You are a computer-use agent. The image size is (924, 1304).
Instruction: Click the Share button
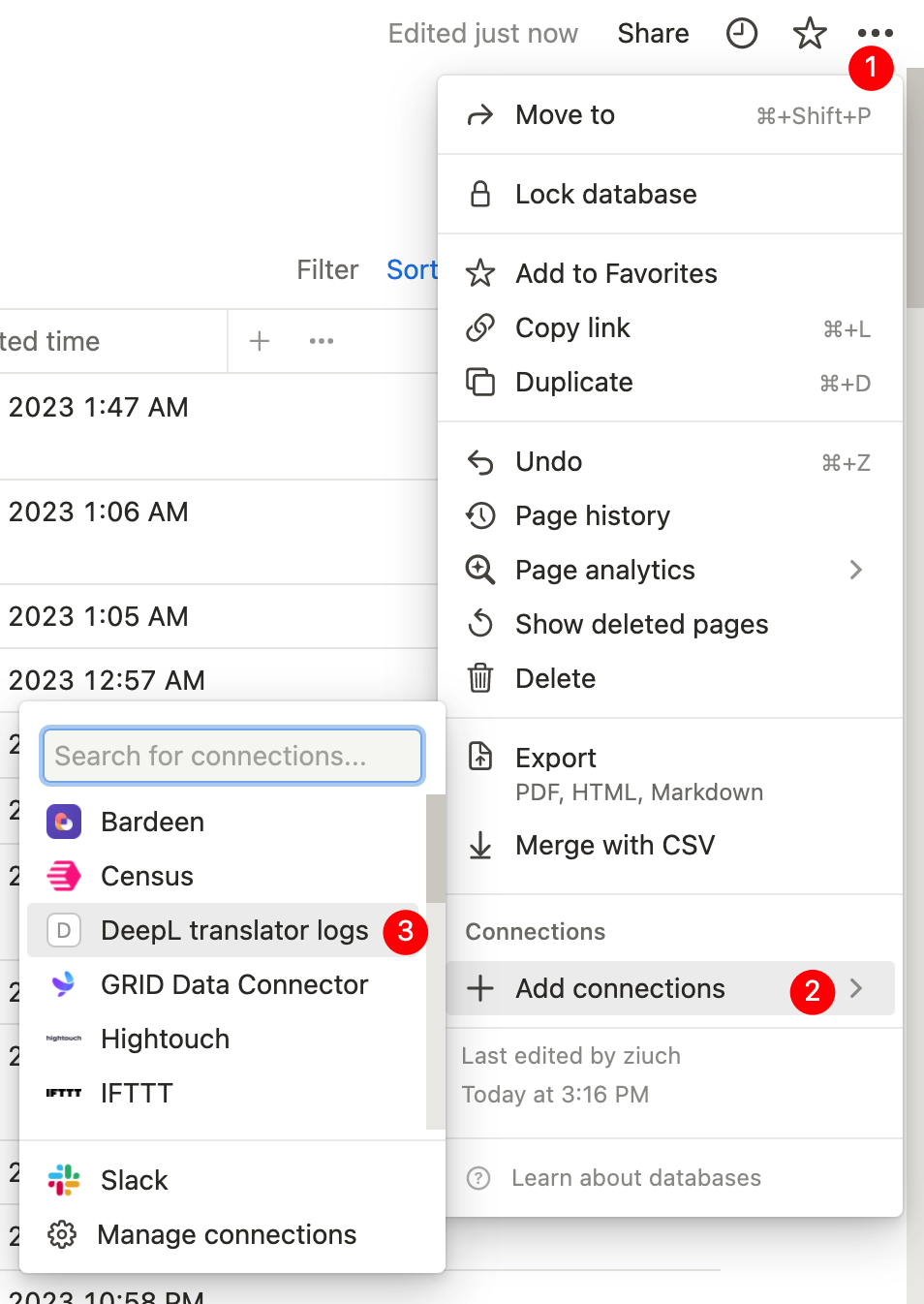pyautogui.click(x=652, y=32)
